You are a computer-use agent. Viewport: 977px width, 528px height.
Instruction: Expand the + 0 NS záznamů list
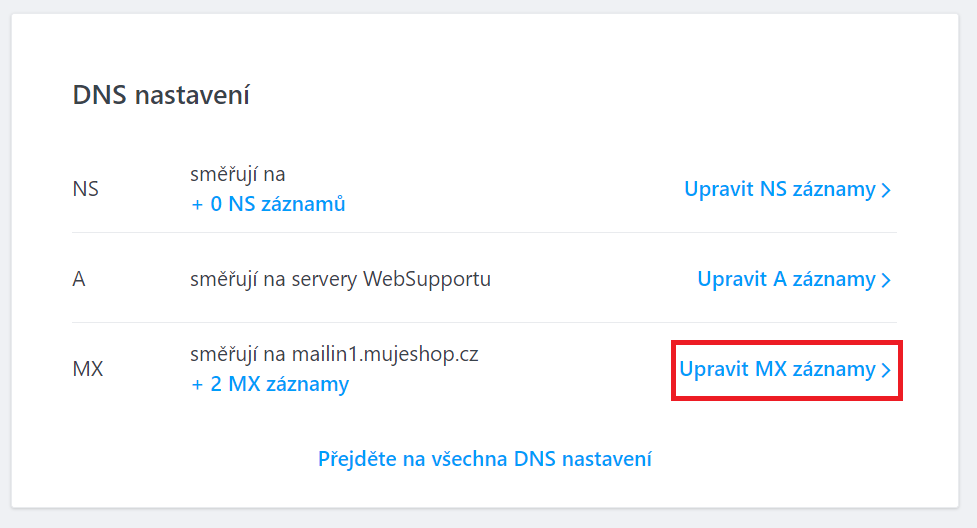pos(268,204)
